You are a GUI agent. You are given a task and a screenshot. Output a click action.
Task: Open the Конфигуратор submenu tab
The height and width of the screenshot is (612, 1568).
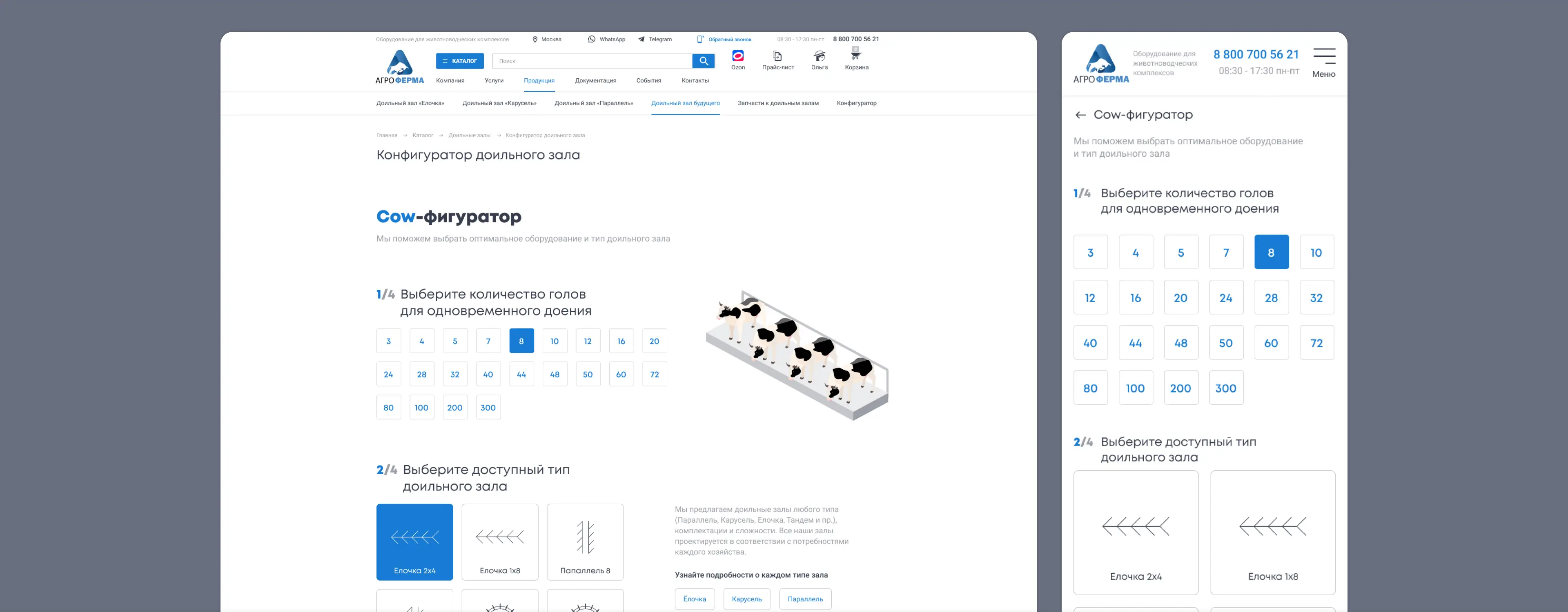[856, 103]
